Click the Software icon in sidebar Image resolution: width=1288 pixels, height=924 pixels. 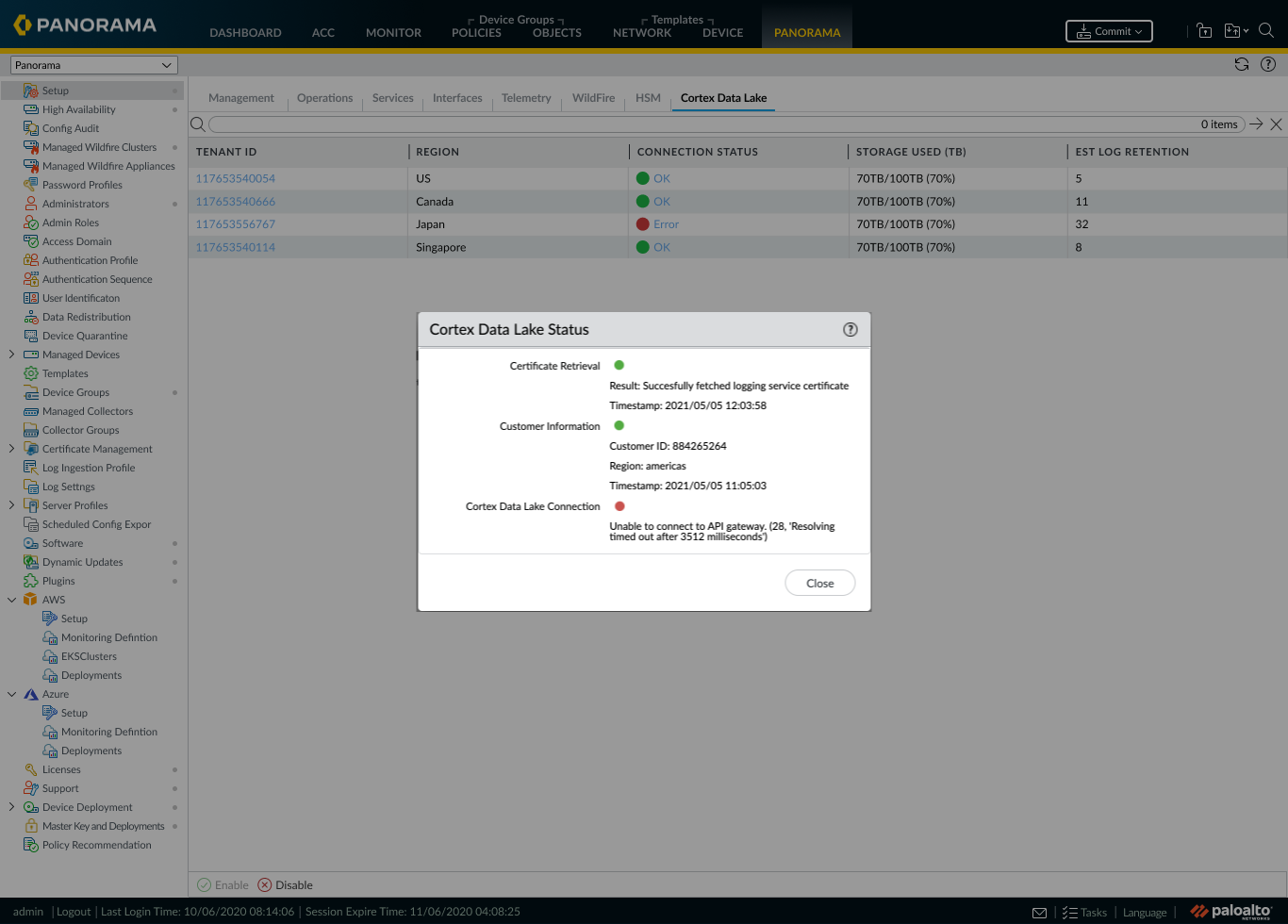(31, 543)
